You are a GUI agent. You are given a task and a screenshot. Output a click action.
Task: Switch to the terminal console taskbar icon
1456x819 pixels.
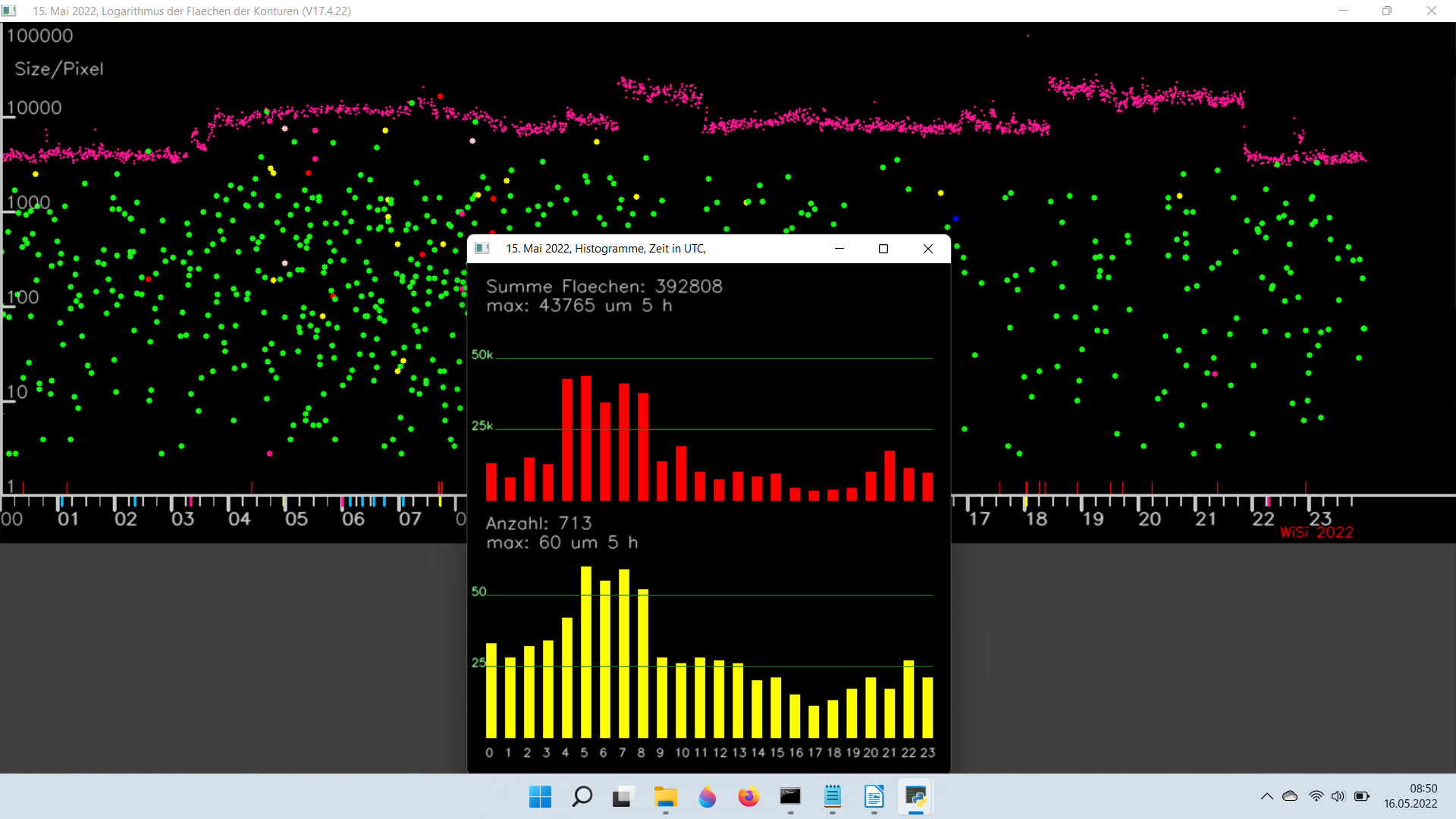pyautogui.click(x=790, y=797)
